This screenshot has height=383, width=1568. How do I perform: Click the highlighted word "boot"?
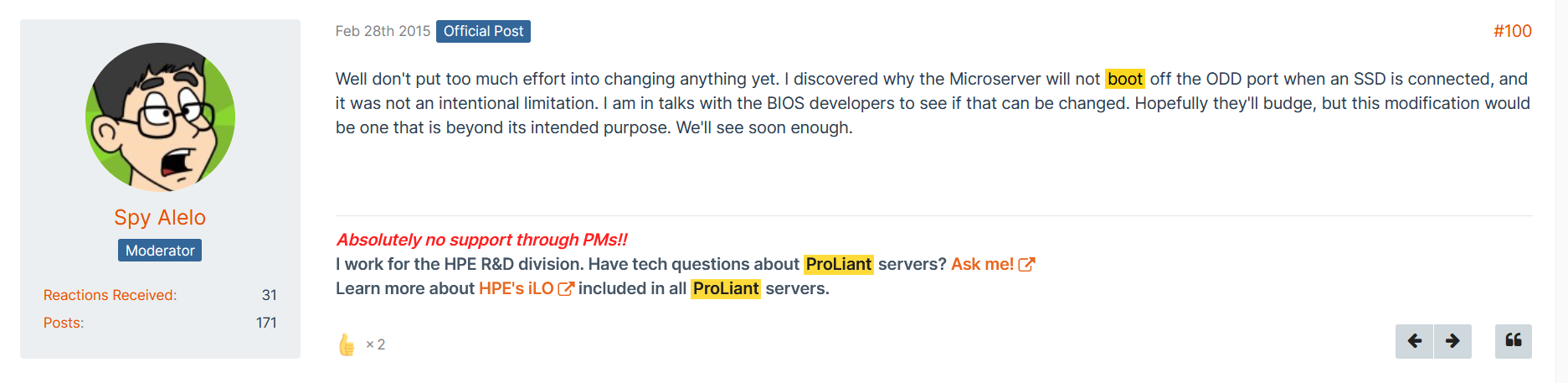[x=1124, y=79]
